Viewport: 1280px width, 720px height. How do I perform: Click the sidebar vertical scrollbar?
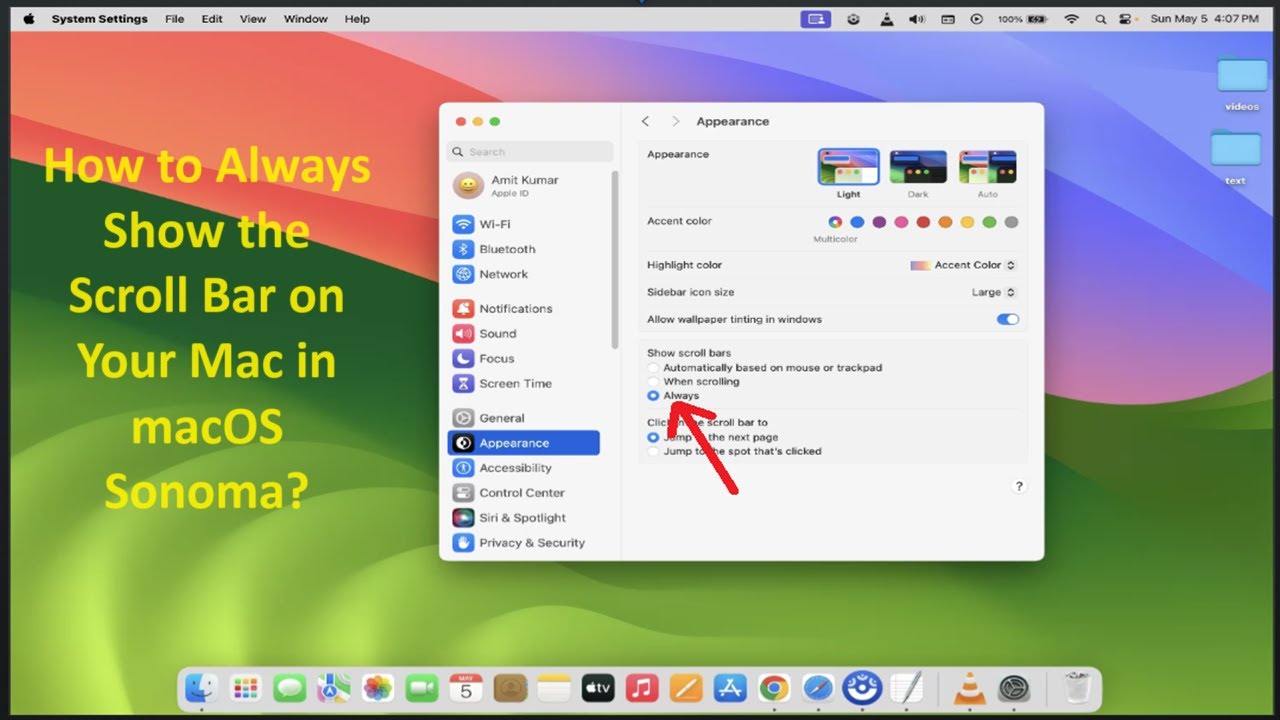pos(614,260)
